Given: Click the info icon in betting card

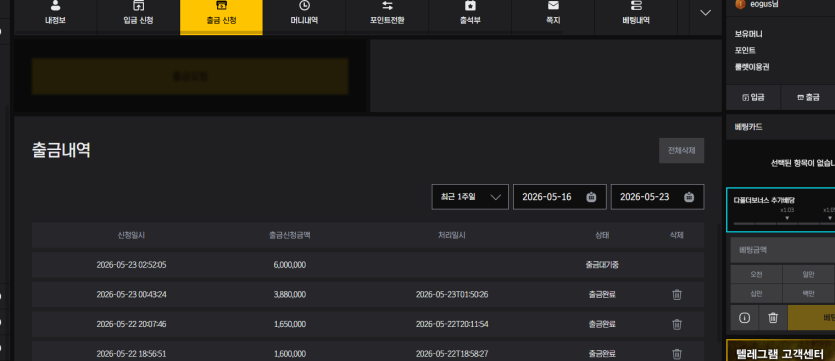Looking at the screenshot, I should [x=744, y=318].
